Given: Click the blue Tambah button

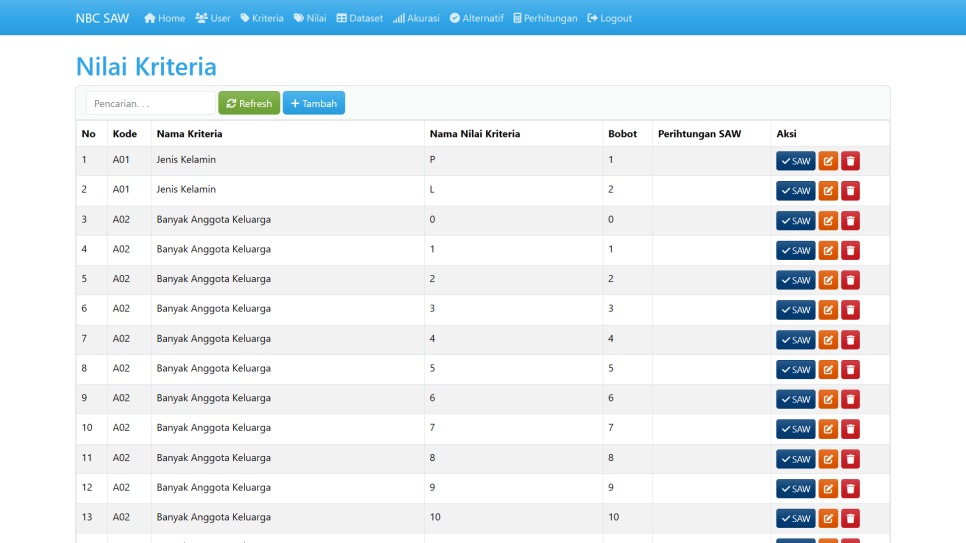Looking at the screenshot, I should point(314,103).
